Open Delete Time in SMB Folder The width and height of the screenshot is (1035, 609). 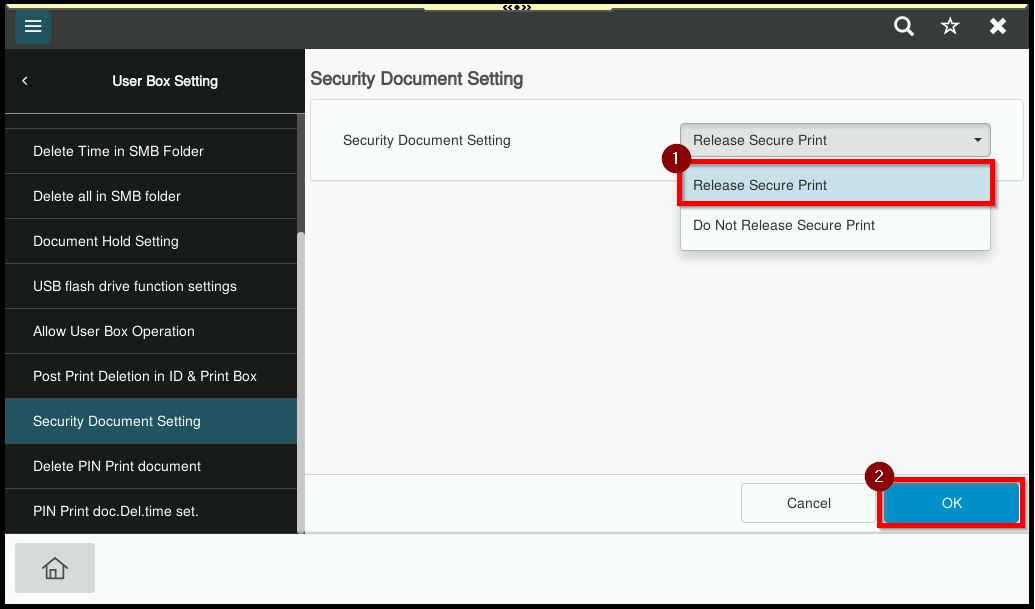[x=150, y=151]
